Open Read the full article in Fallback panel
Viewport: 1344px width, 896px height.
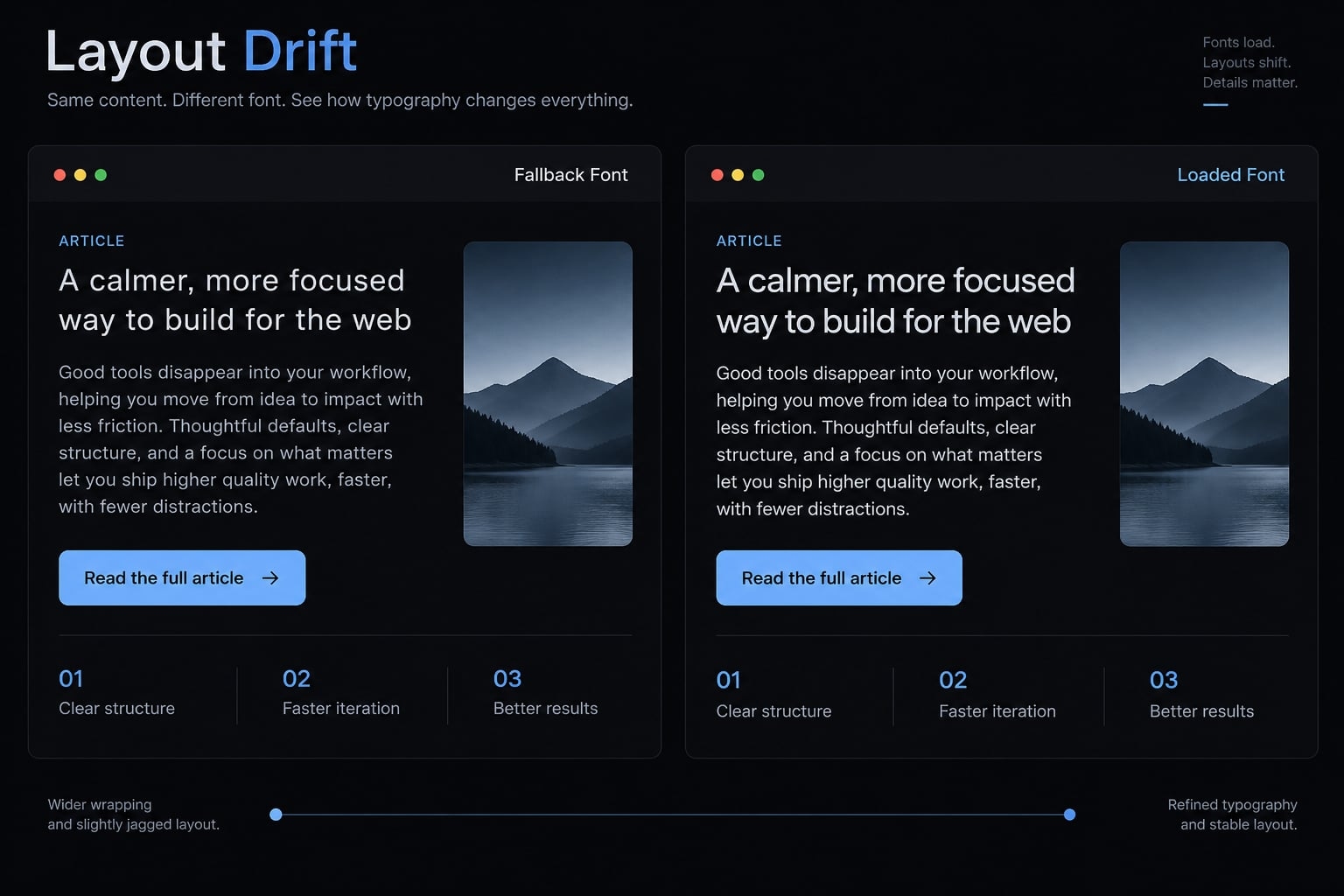[182, 577]
